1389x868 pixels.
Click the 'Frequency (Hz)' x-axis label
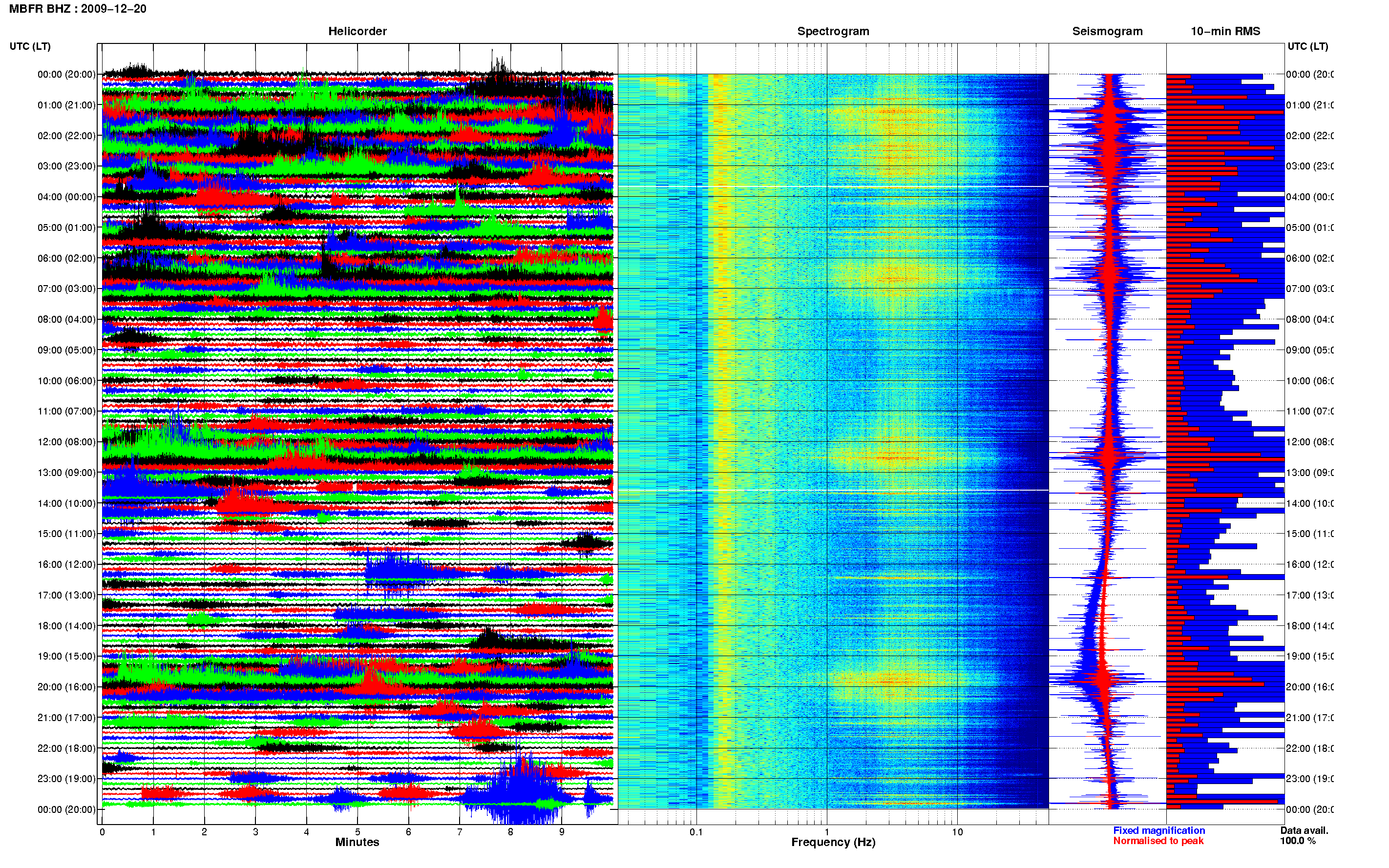[x=833, y=842]
